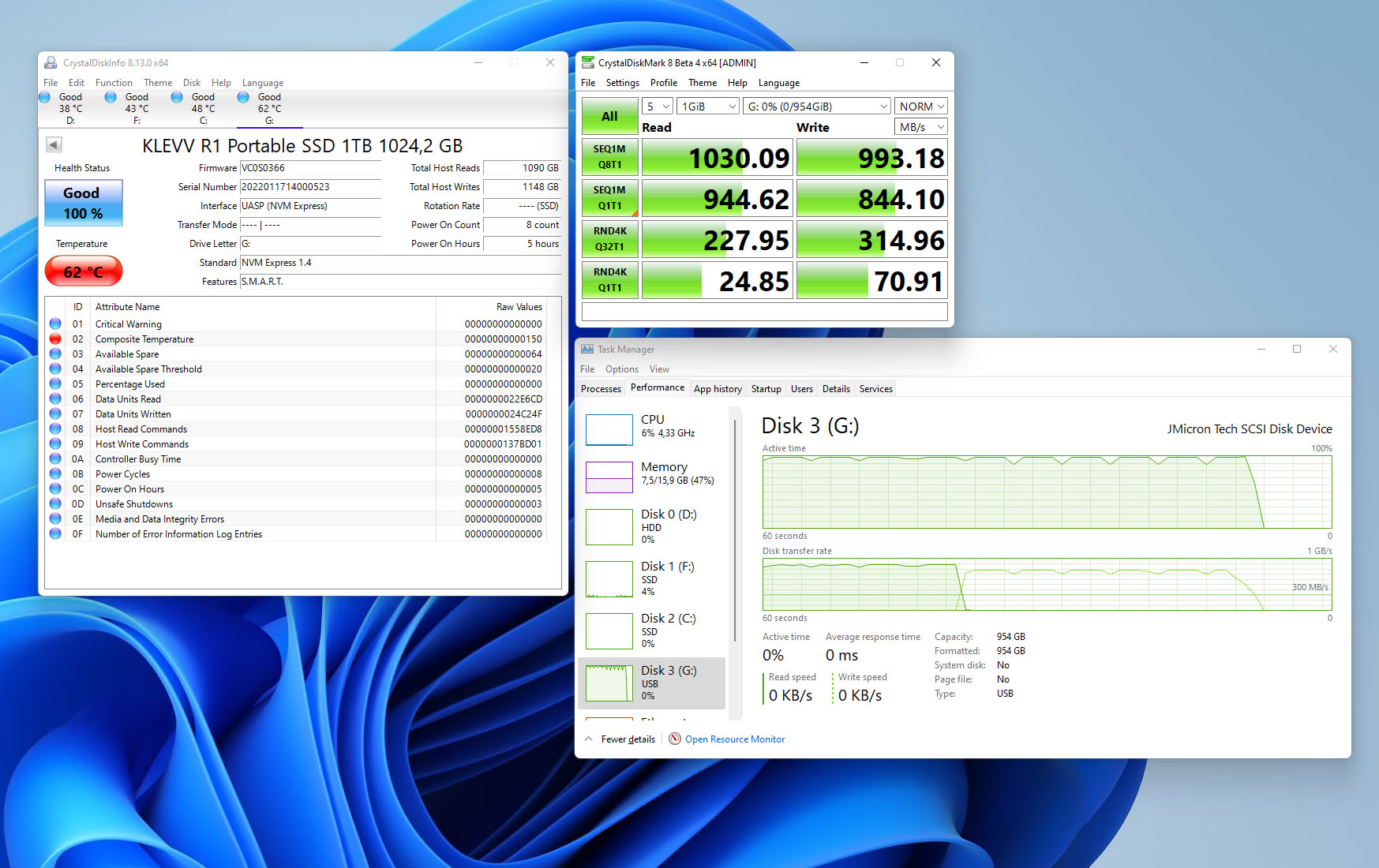
Task: Click the Active time graph in Task Manager
Action: [1047, 492]
